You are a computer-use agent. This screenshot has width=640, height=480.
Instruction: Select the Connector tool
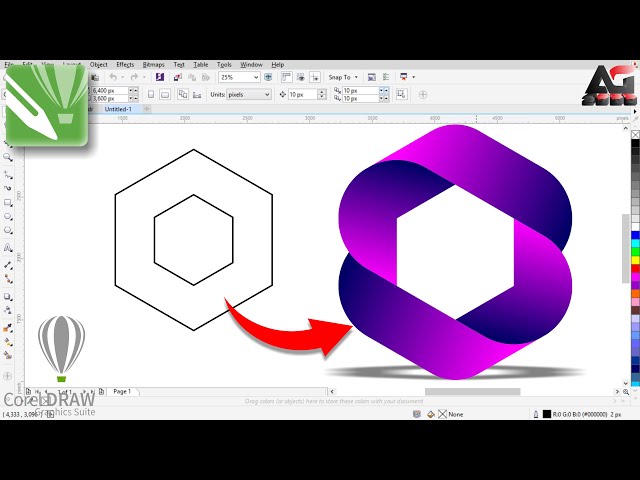pos(7,279)
